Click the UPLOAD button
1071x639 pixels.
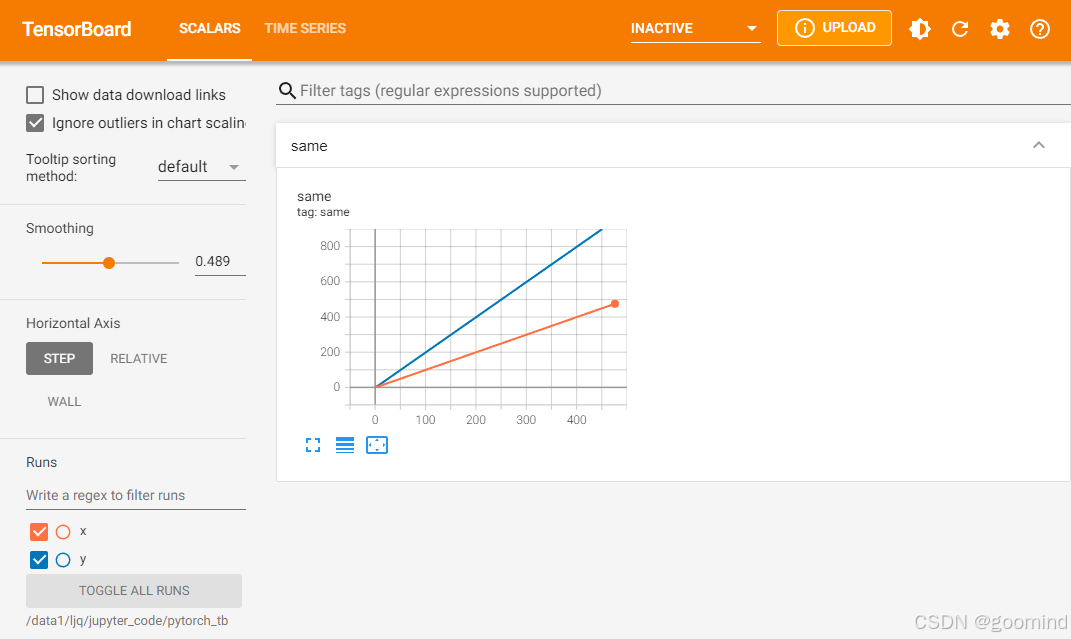(x=834, y=28)
